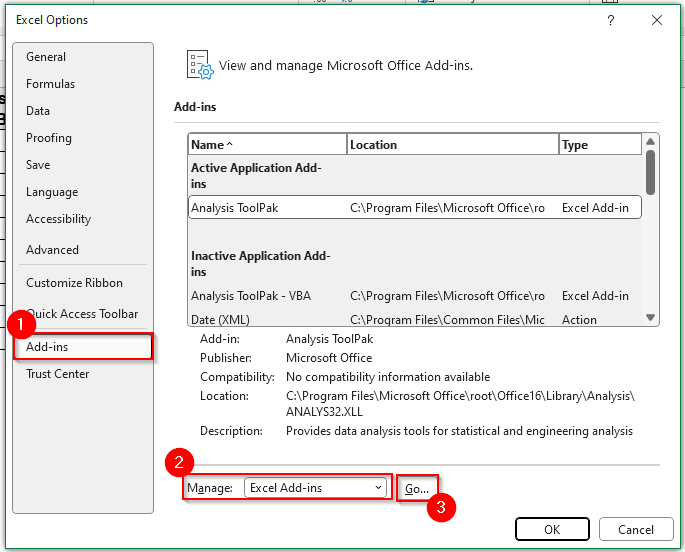Select the Proofing category
The width and height of the screenshot is (685, 552).
(x=49, y=138)
